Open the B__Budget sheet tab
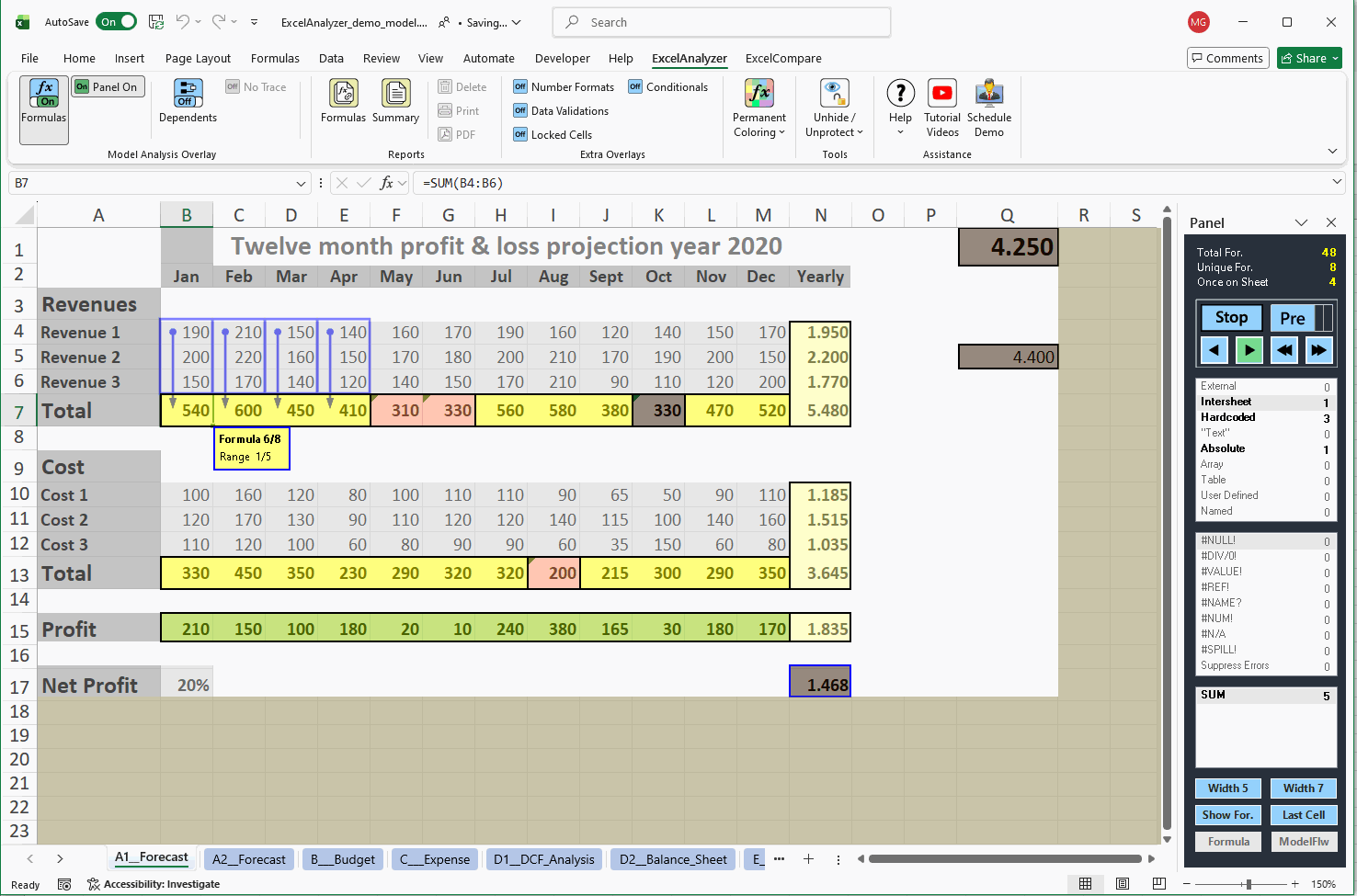This screenshot has width=1357, height=896. click(343, 859)
